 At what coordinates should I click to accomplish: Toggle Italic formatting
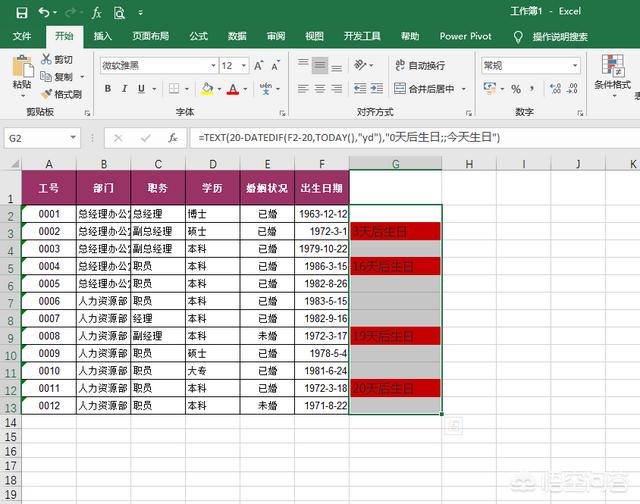(124, 89)
